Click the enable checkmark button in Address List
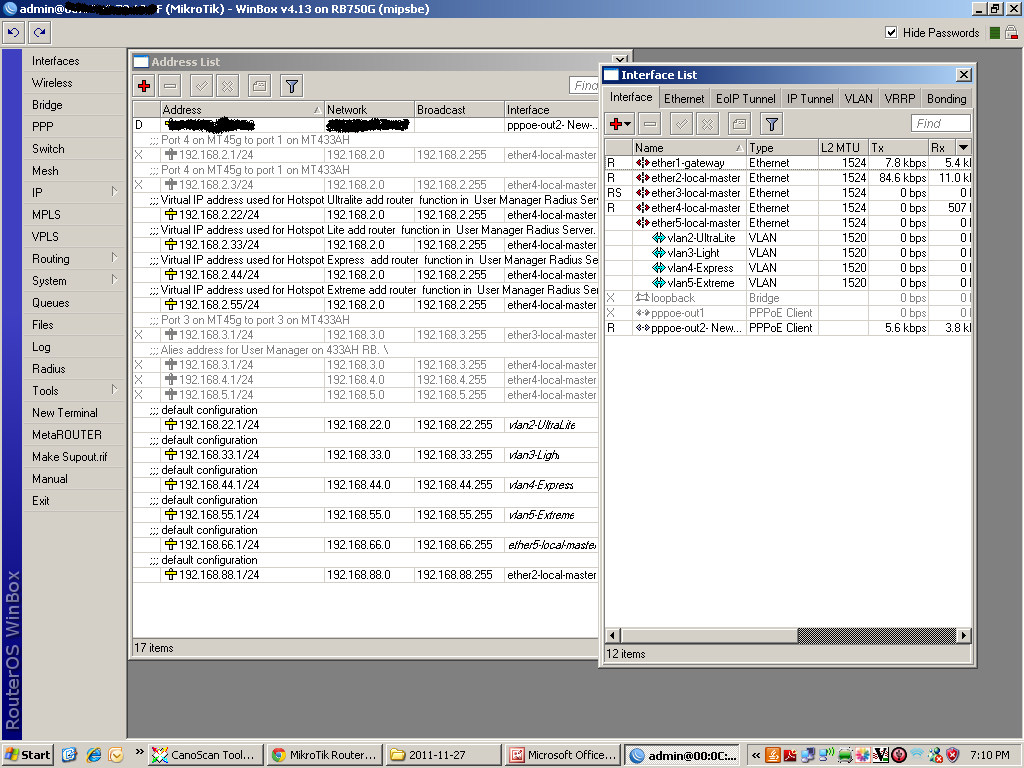Viewport: 1024px width, 768px height. click(x=202, y=86)
